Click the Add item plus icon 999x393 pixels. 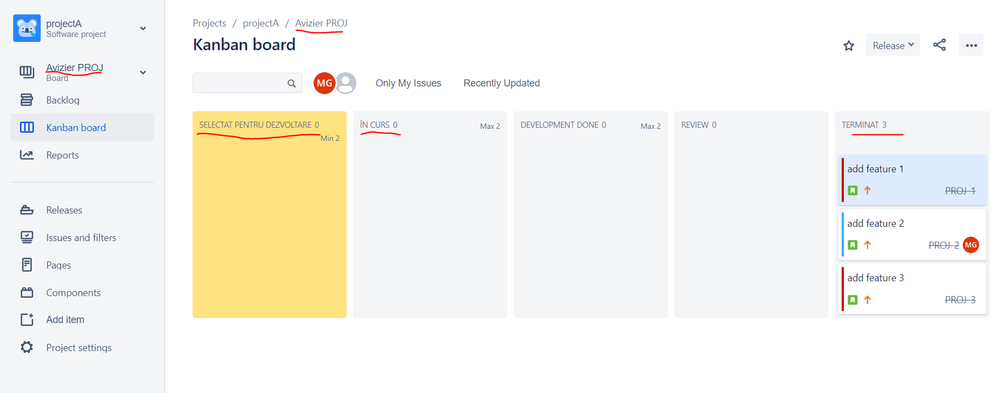[27, 320]
